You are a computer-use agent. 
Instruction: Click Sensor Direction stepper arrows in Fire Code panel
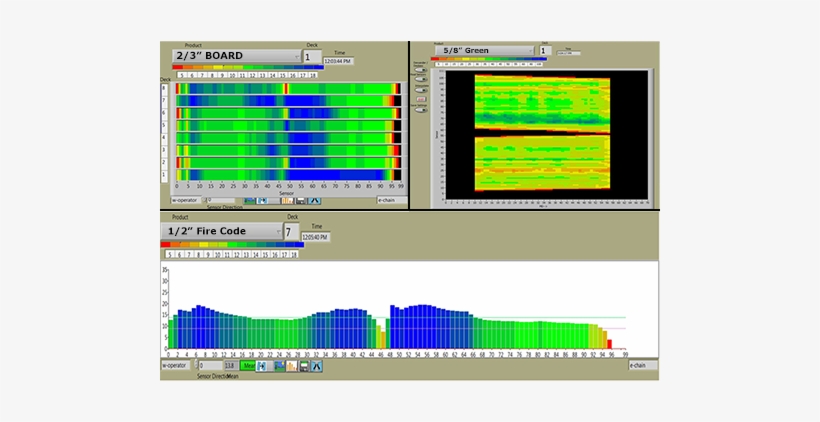pos(196,364)
